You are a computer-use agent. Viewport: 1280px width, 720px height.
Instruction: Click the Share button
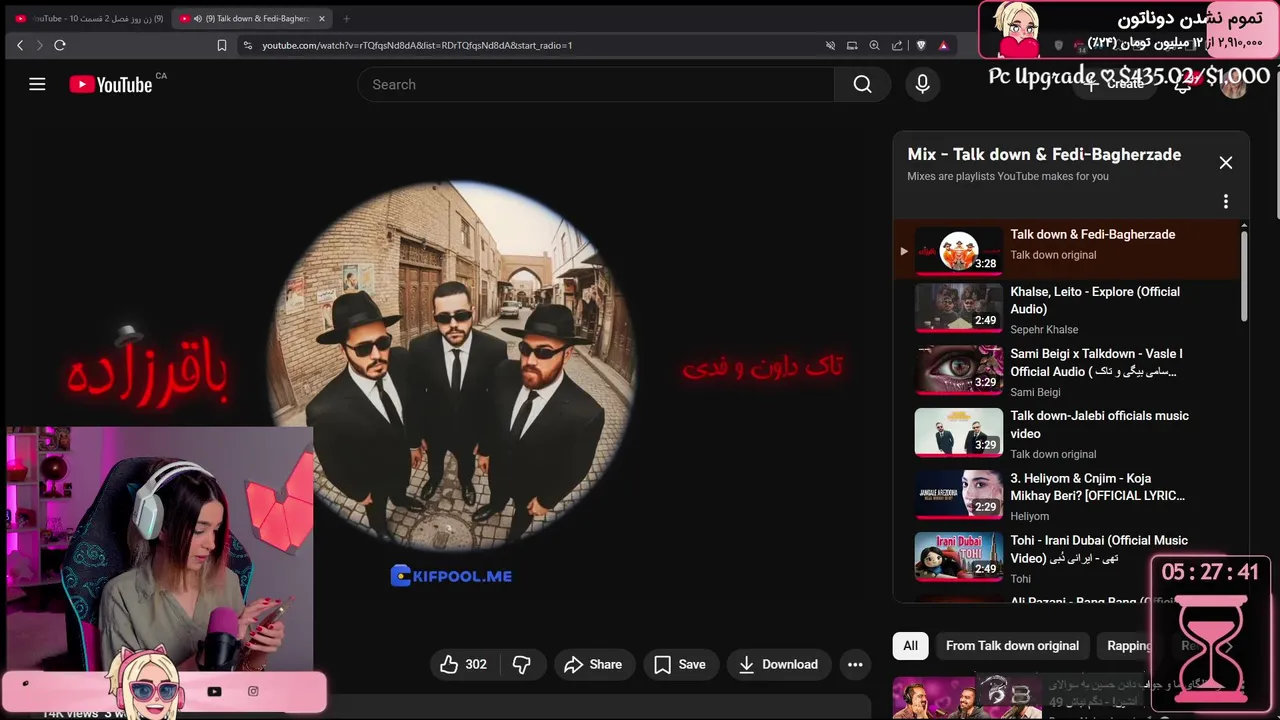pyautogui.click(x=593, y=664)
